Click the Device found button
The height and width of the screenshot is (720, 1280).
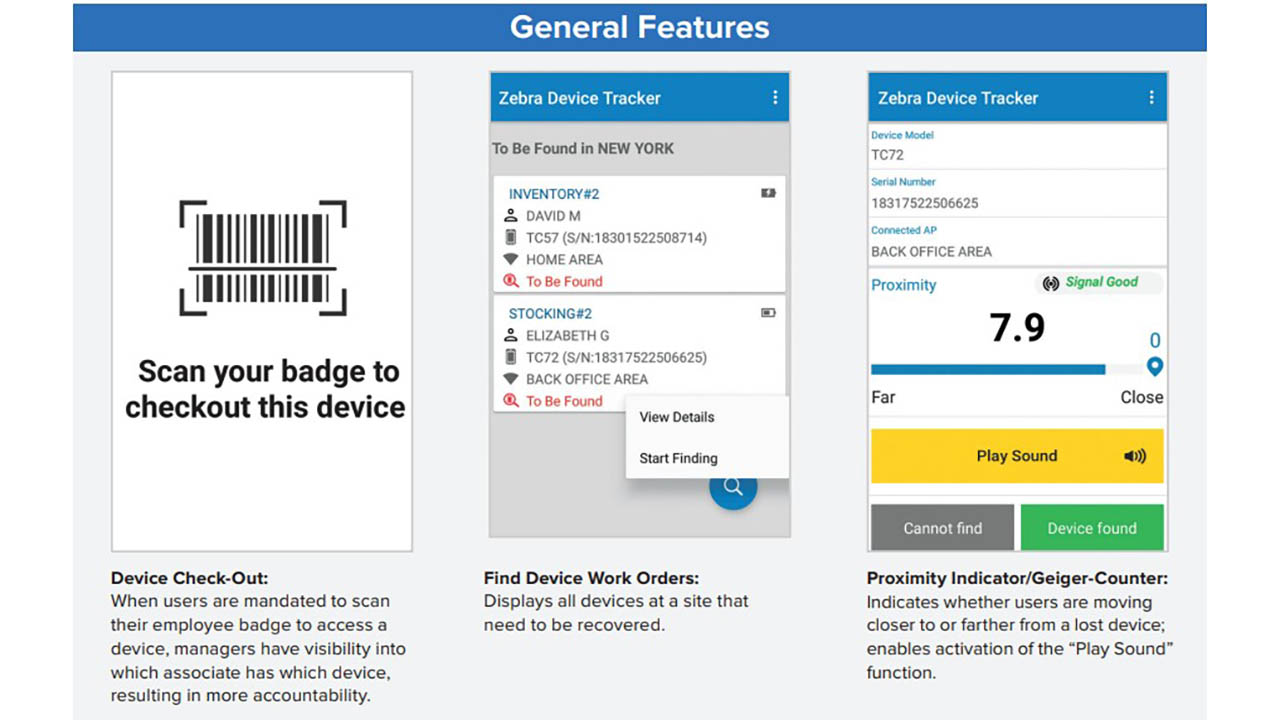(x=1092, y=528)
